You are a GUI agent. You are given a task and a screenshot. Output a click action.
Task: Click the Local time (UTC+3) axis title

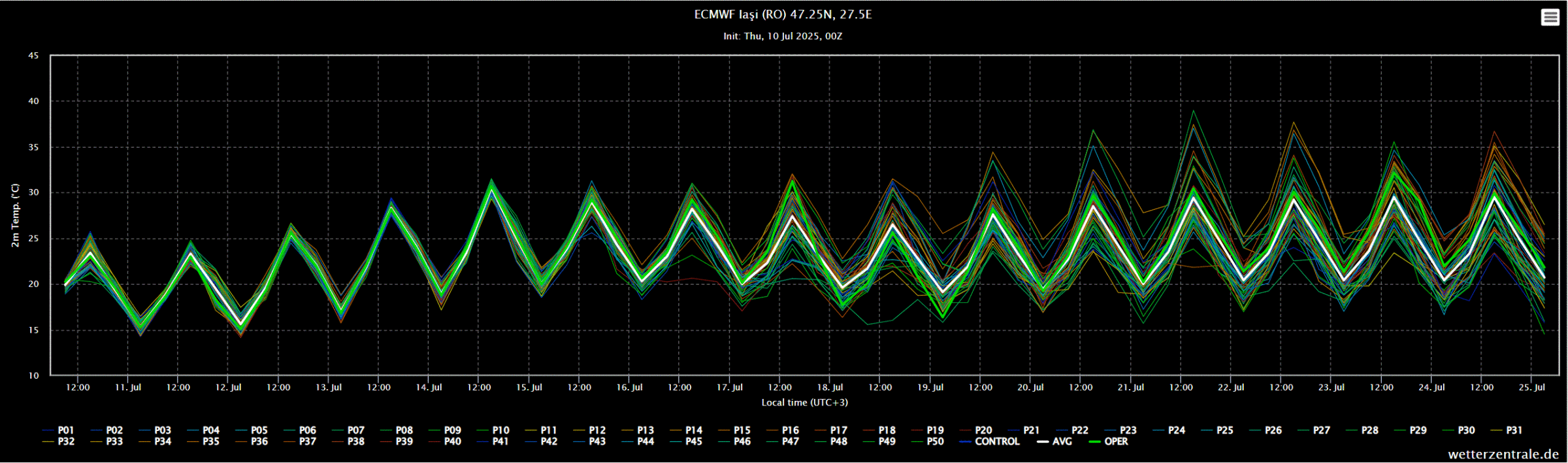804,402
